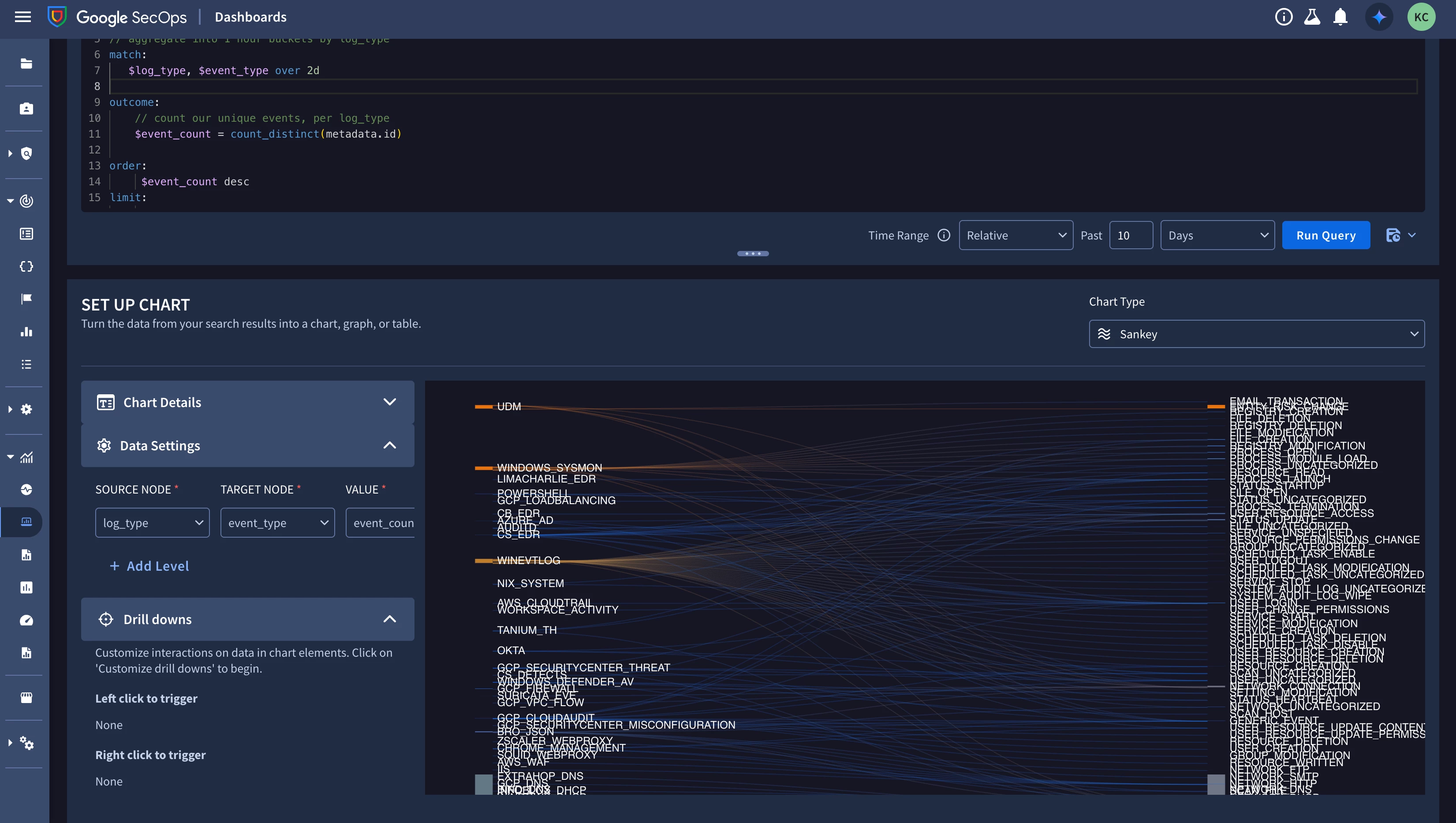The image size is (1456, 823).
Task: Click the WINEVTLOG node label
Action: (529, 560)
